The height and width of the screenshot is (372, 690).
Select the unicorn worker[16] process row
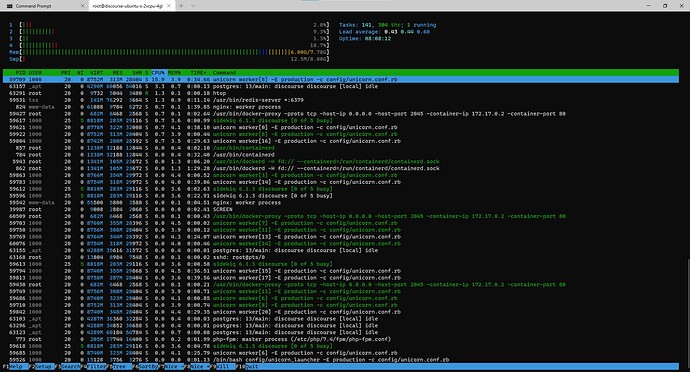(x=341, y=141)
